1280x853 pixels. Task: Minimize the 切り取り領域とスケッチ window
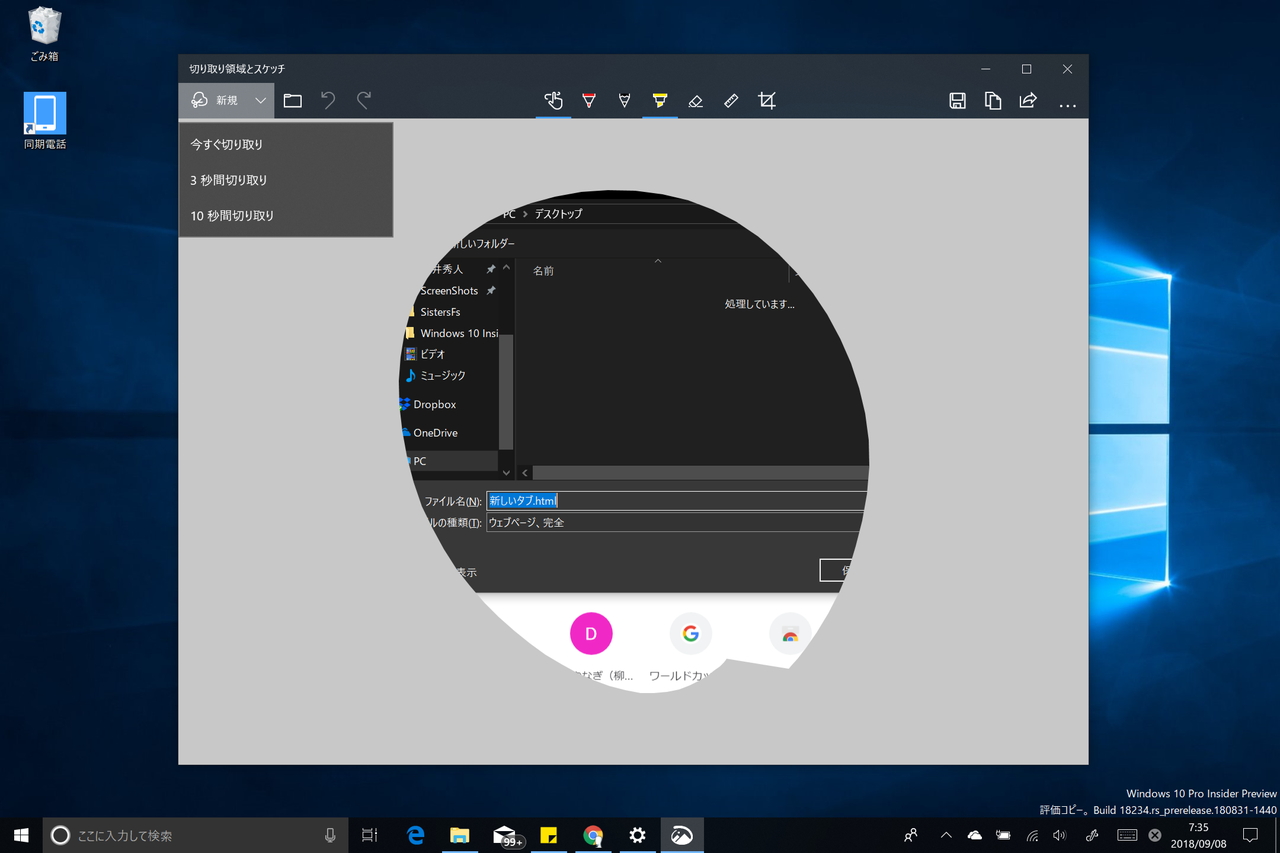tap(986, 69)
